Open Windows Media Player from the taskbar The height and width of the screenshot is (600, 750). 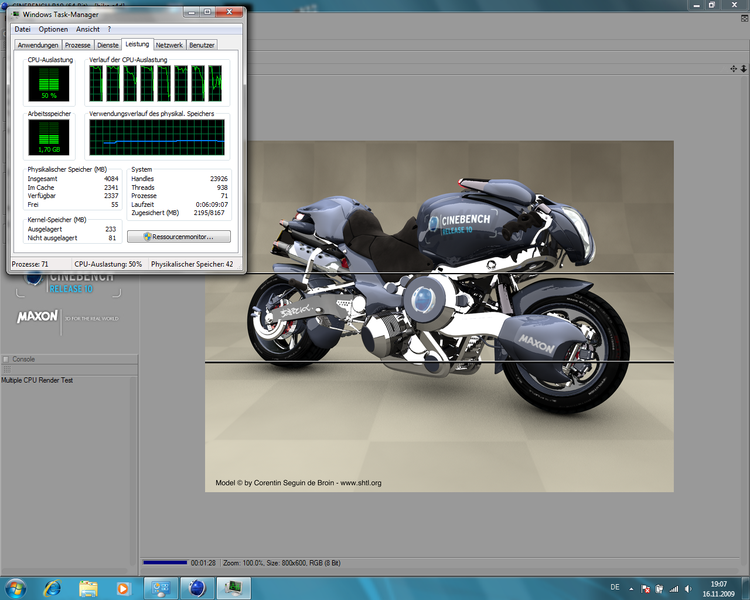[x=123, y=587]
